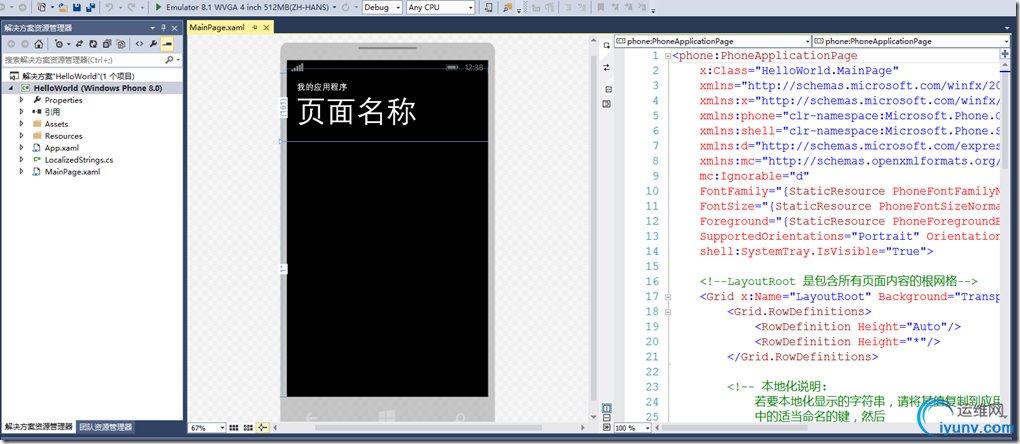Screen dimensions: 1020x444
Task: Click line 14 shell:SystemTray.IsVisible code
Action: click(x=816, y=252)
